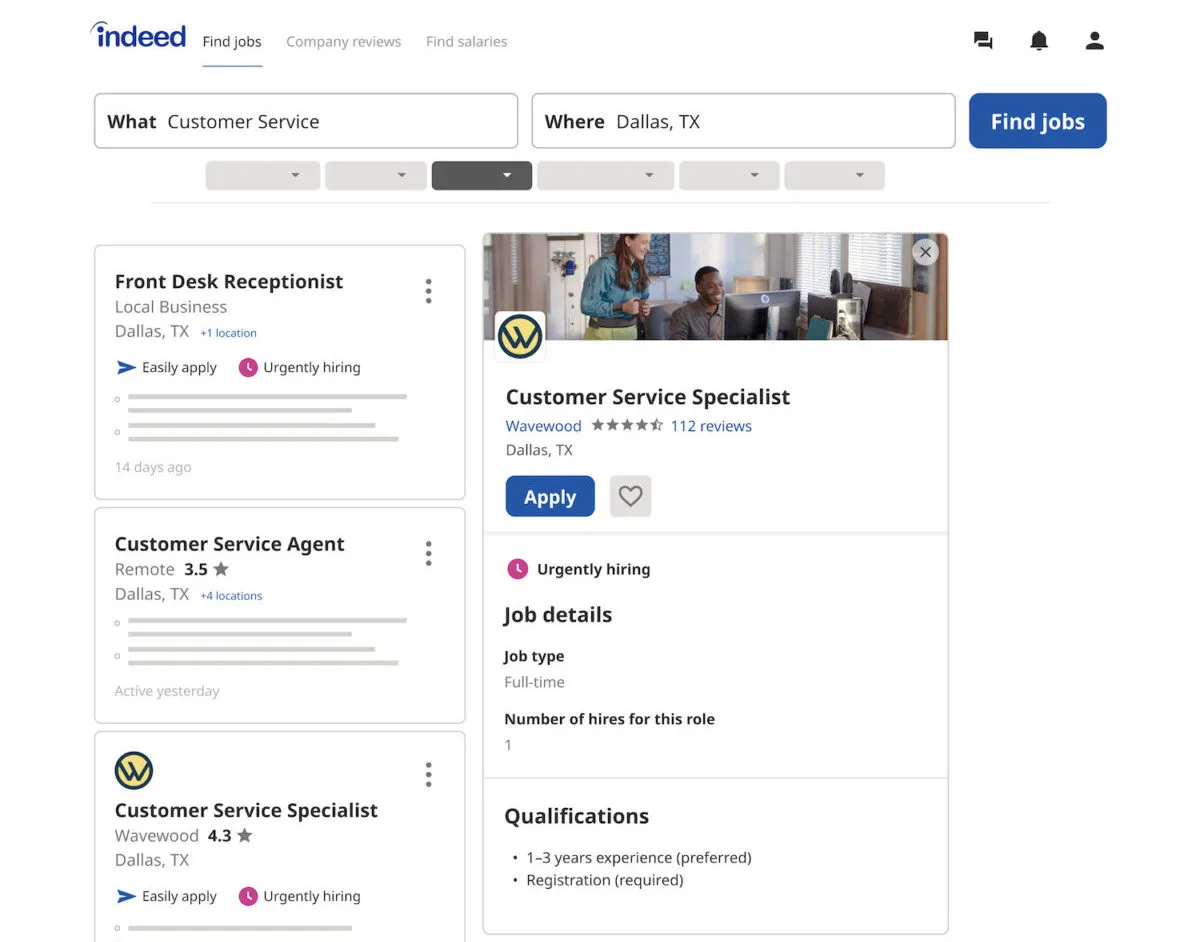Click the account profile icon
This screenshot has width=1200, height=942.
[x=1094, y=40]
